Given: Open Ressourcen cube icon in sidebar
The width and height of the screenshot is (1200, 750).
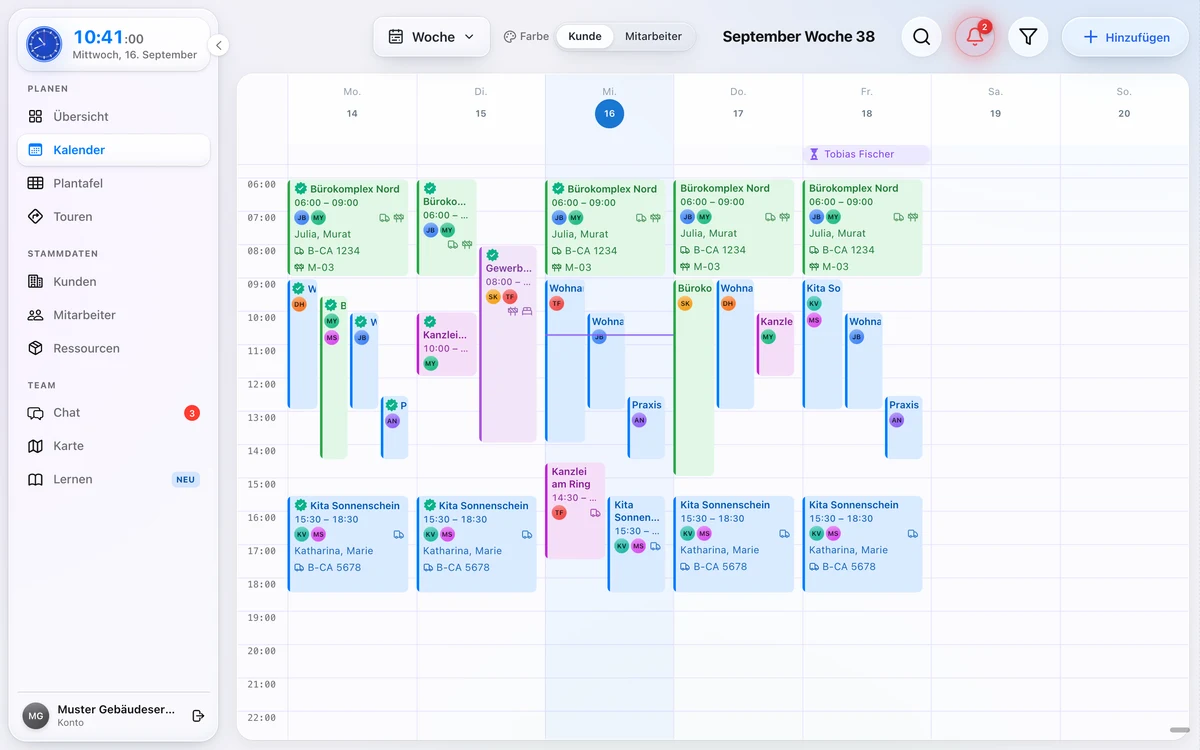Looking at the screenshot, I should click(x=35, y=348).
